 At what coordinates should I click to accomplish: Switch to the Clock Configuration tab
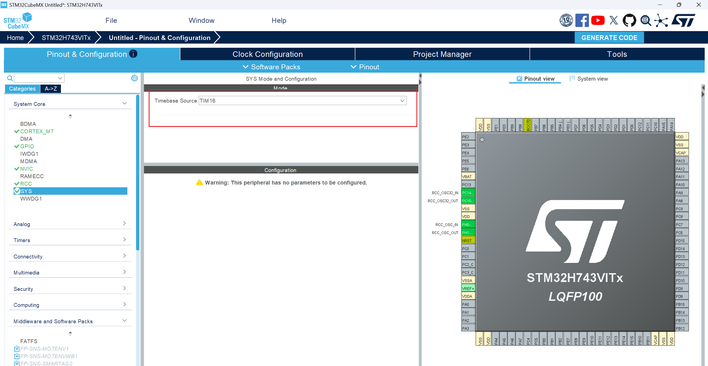click(x=267, y=54)
